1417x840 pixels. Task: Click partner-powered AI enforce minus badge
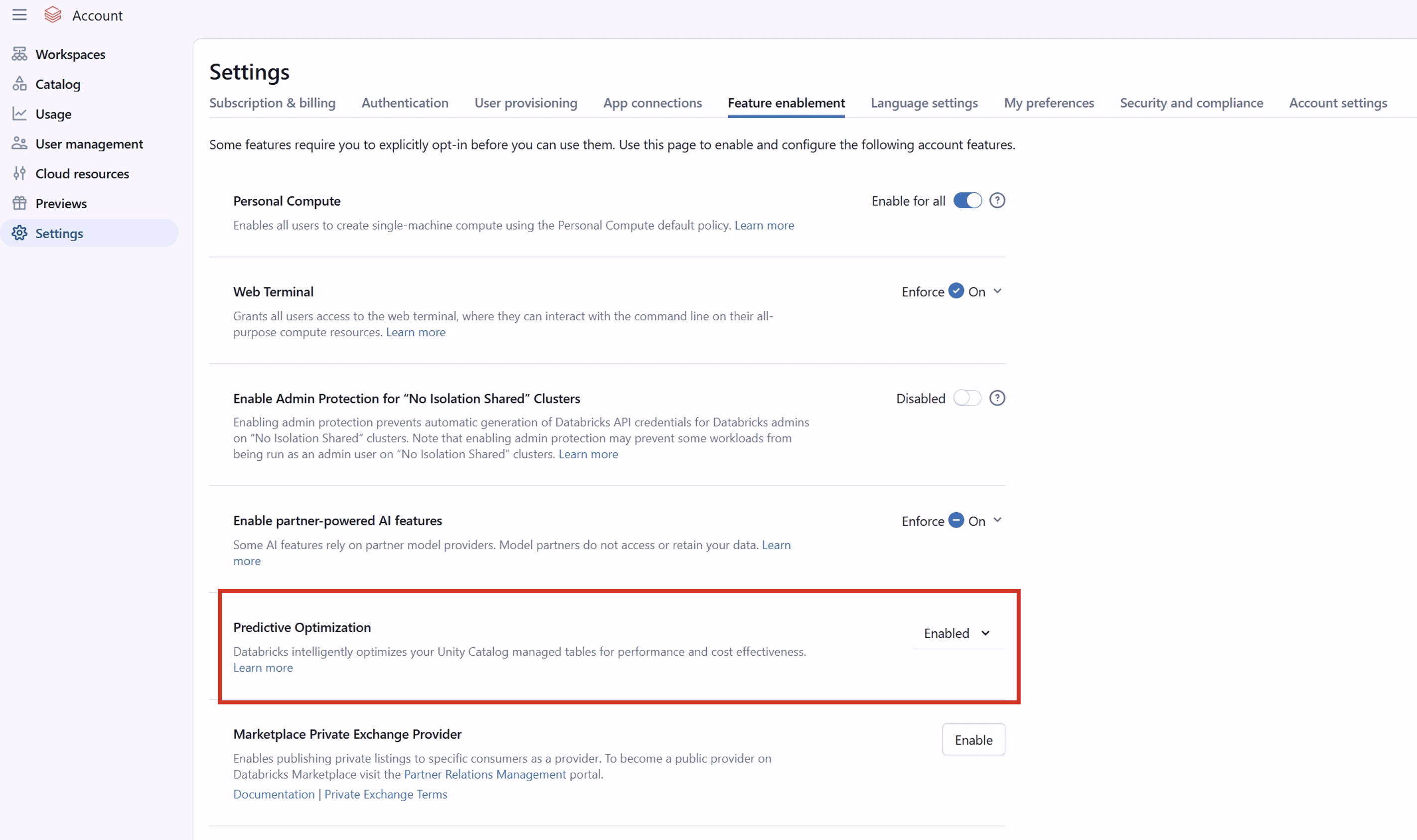coord(955,520)
